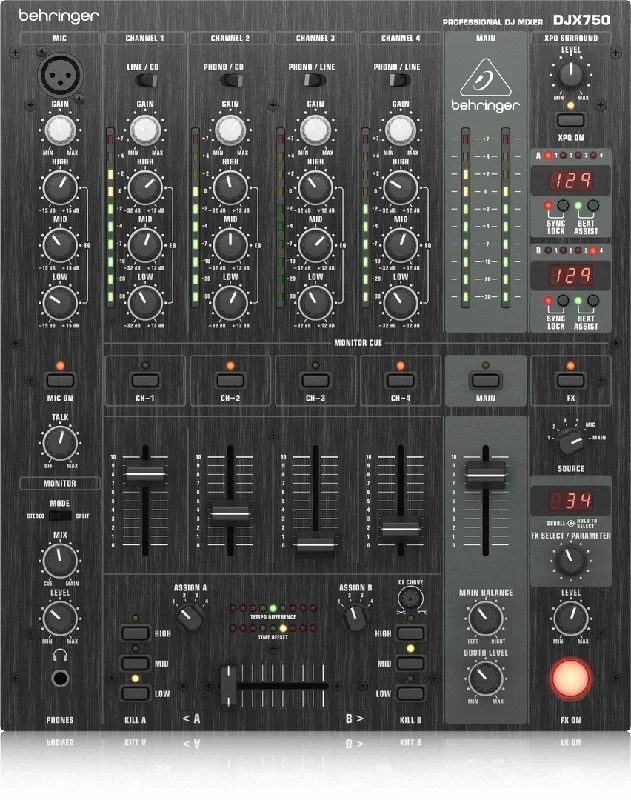Click the XPQ ON button
This screenshot has width=631, height=800.
coord(570,120)
